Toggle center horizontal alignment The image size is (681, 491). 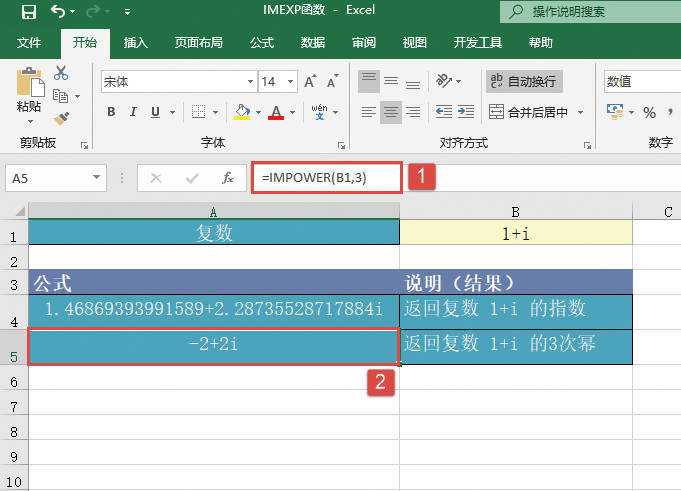[x=391, y=112]
